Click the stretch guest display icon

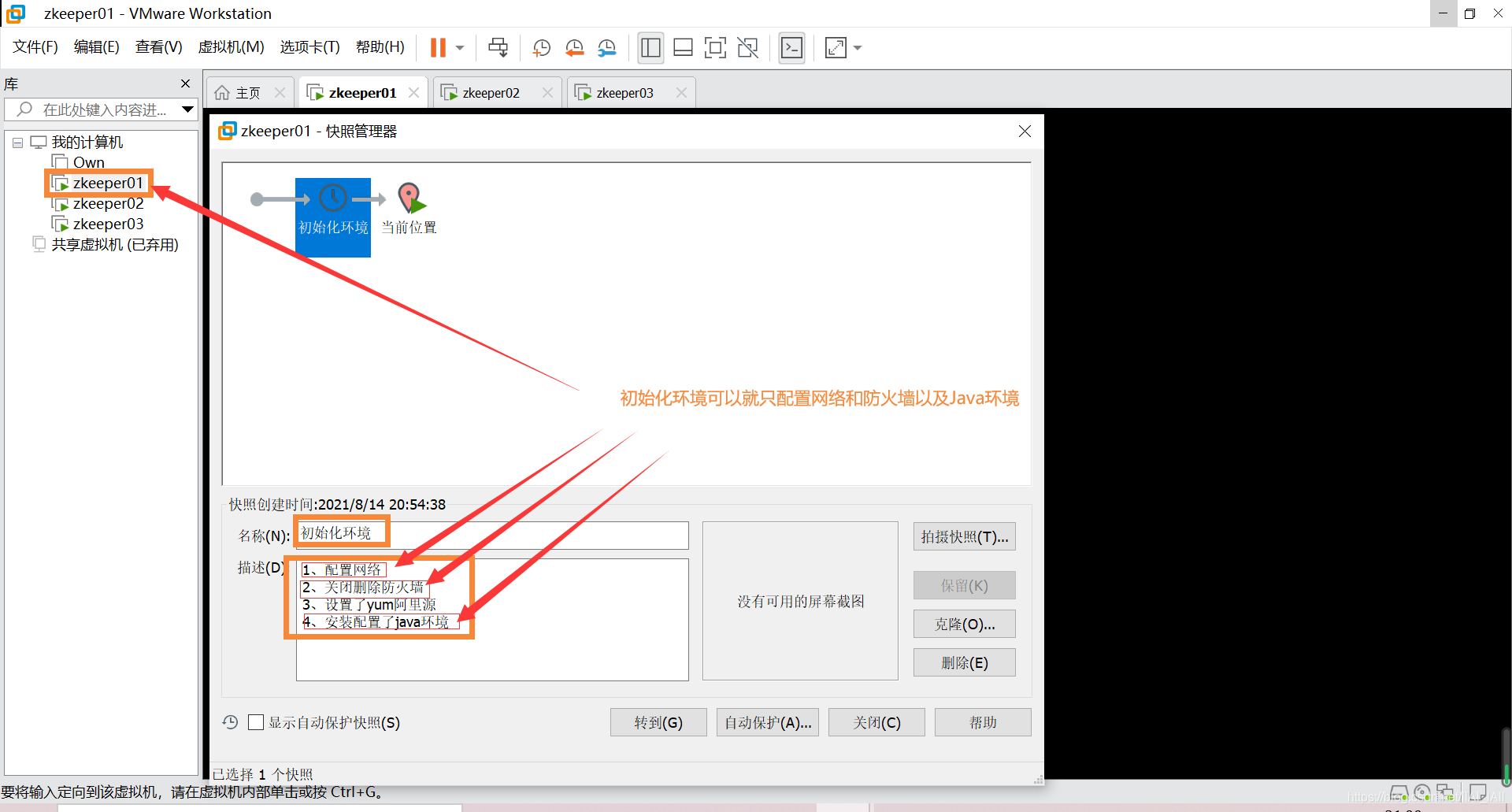pyautogui.click(x=836, y=48)
